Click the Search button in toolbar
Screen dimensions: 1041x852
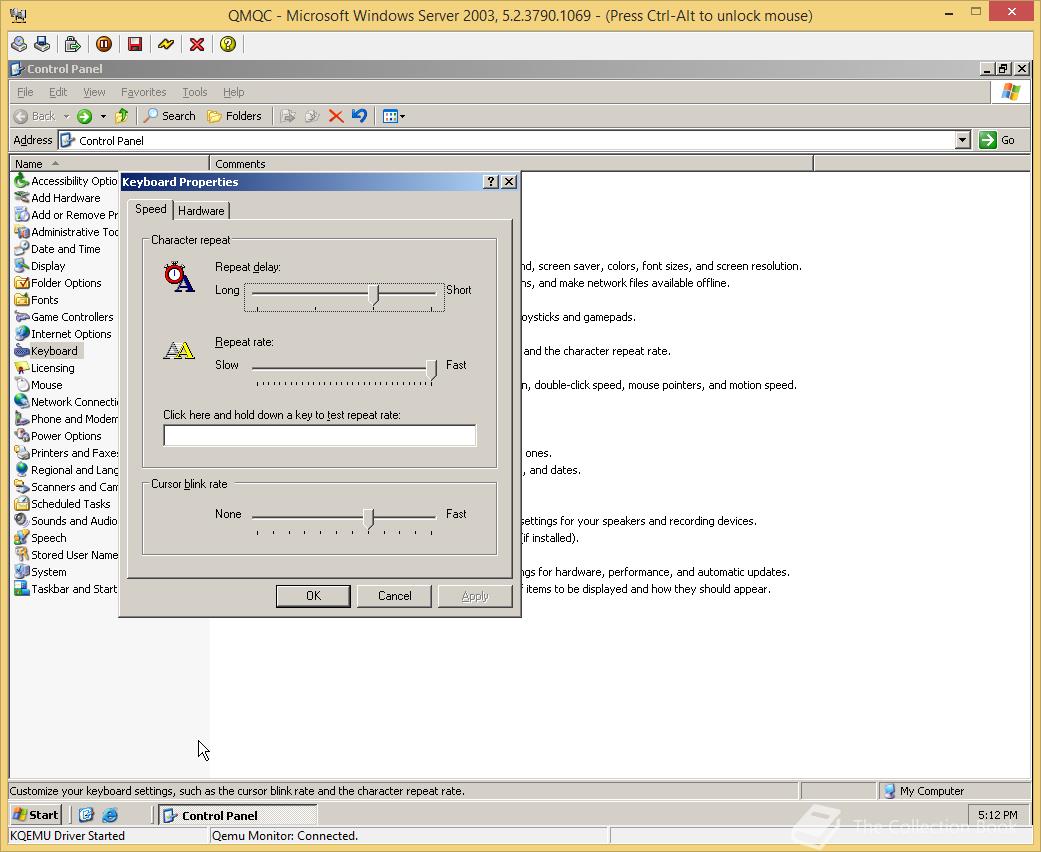(x=170, y=116)
